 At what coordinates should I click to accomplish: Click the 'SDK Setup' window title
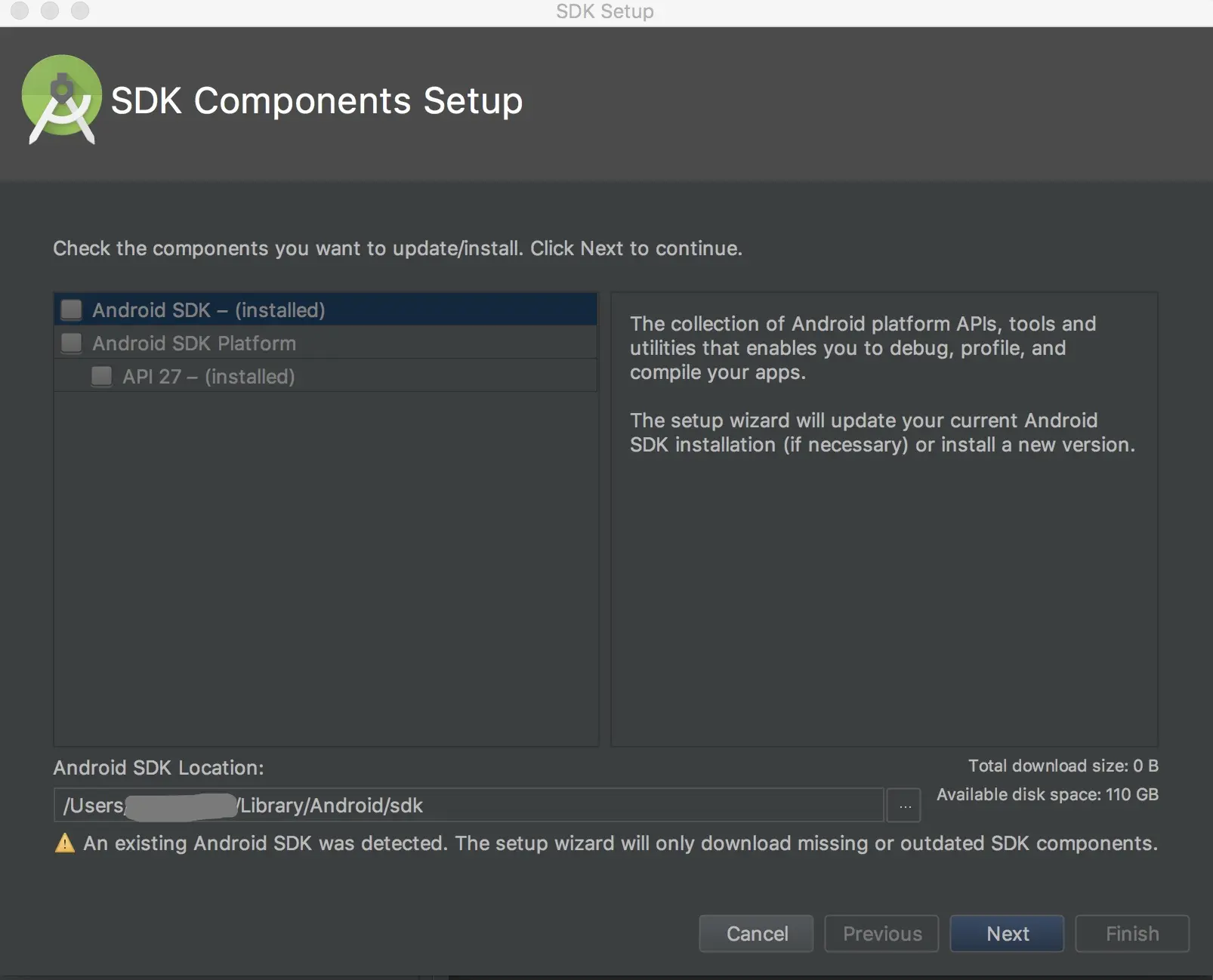pyautogui.click(x=605, y=11)
